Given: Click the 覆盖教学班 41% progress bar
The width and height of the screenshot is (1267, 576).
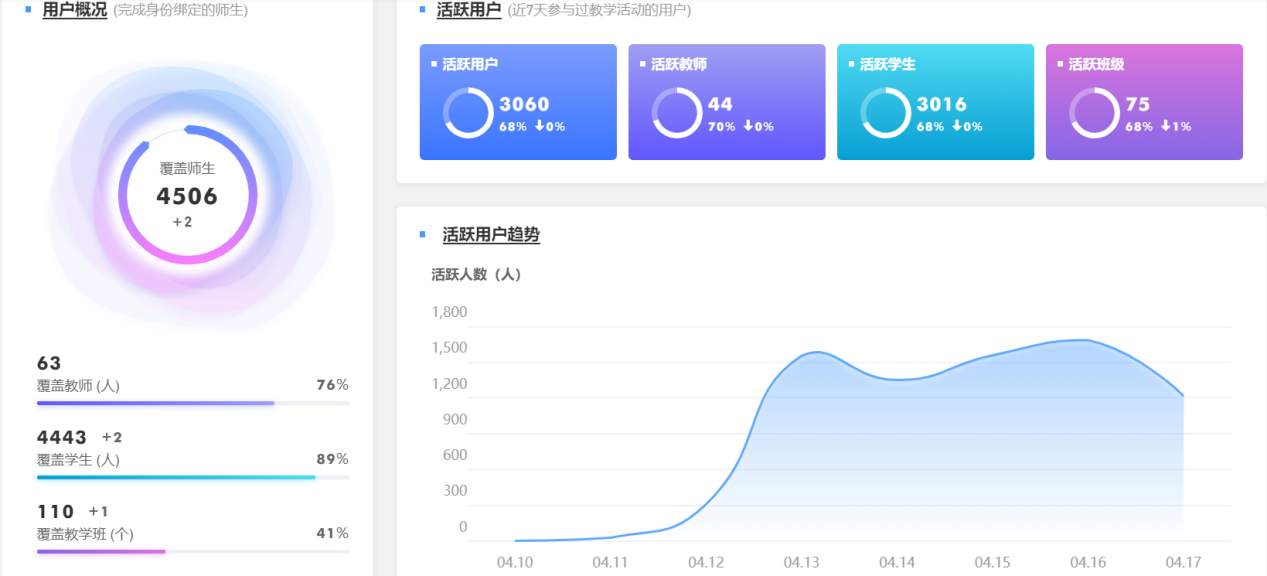Looking at the screenshot, I should tap(193, 551).
